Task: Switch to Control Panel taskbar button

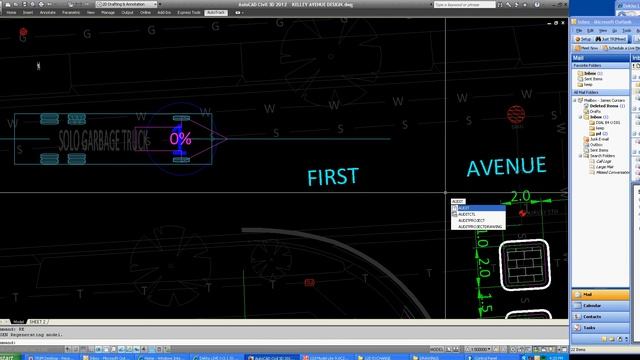Action: pos(492,358)
